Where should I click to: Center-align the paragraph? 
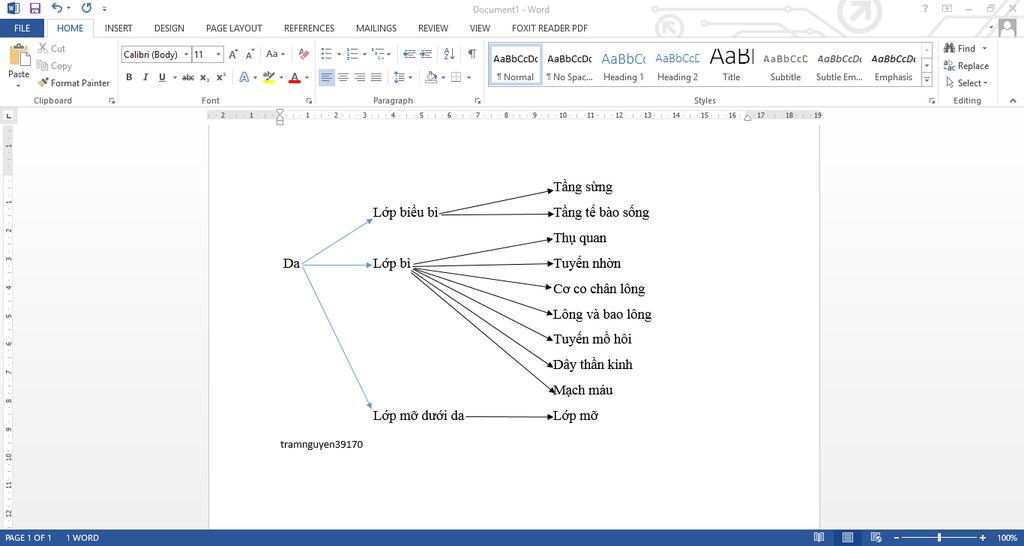click(x=344, y=77)
